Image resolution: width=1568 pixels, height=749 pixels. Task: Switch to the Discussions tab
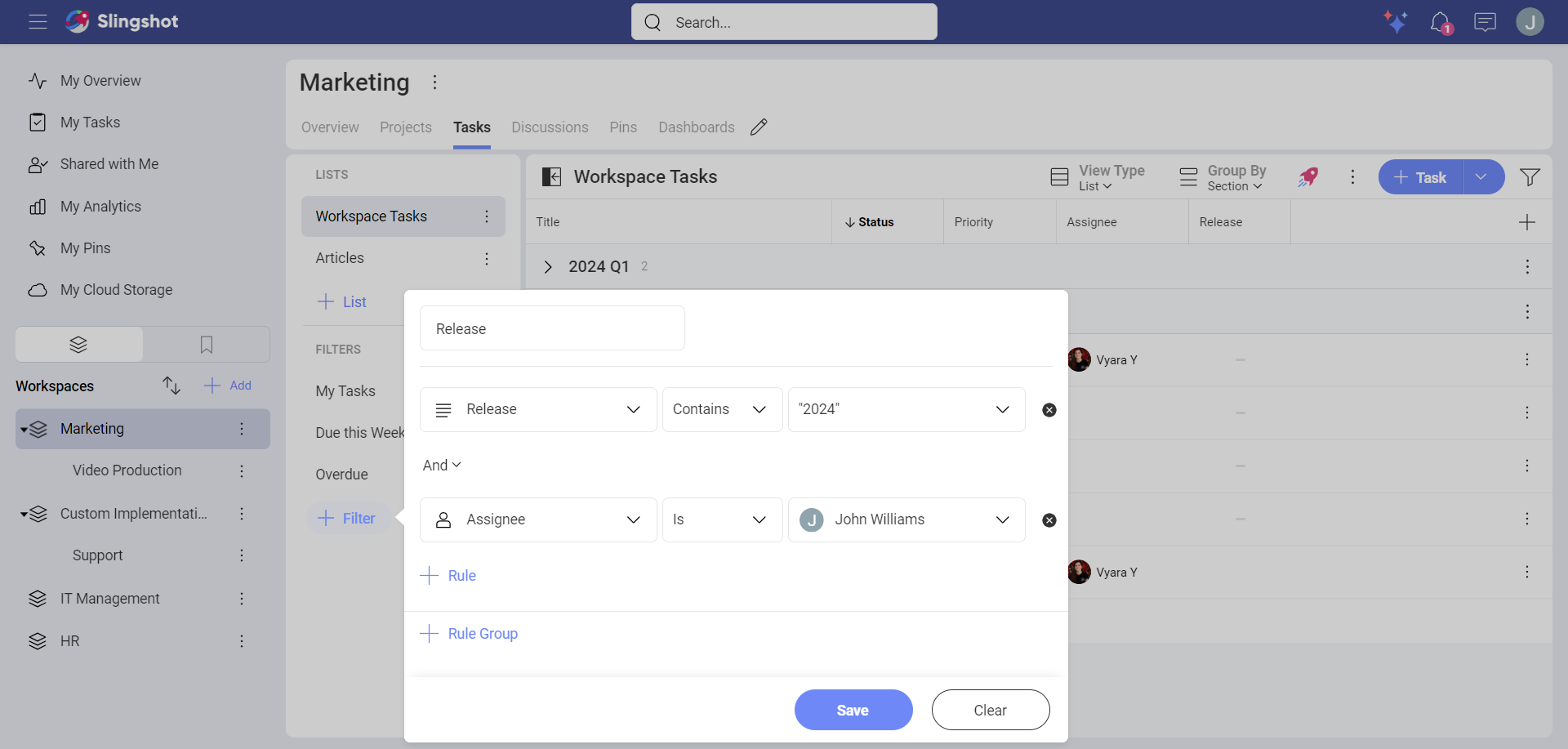pos(550,127)
